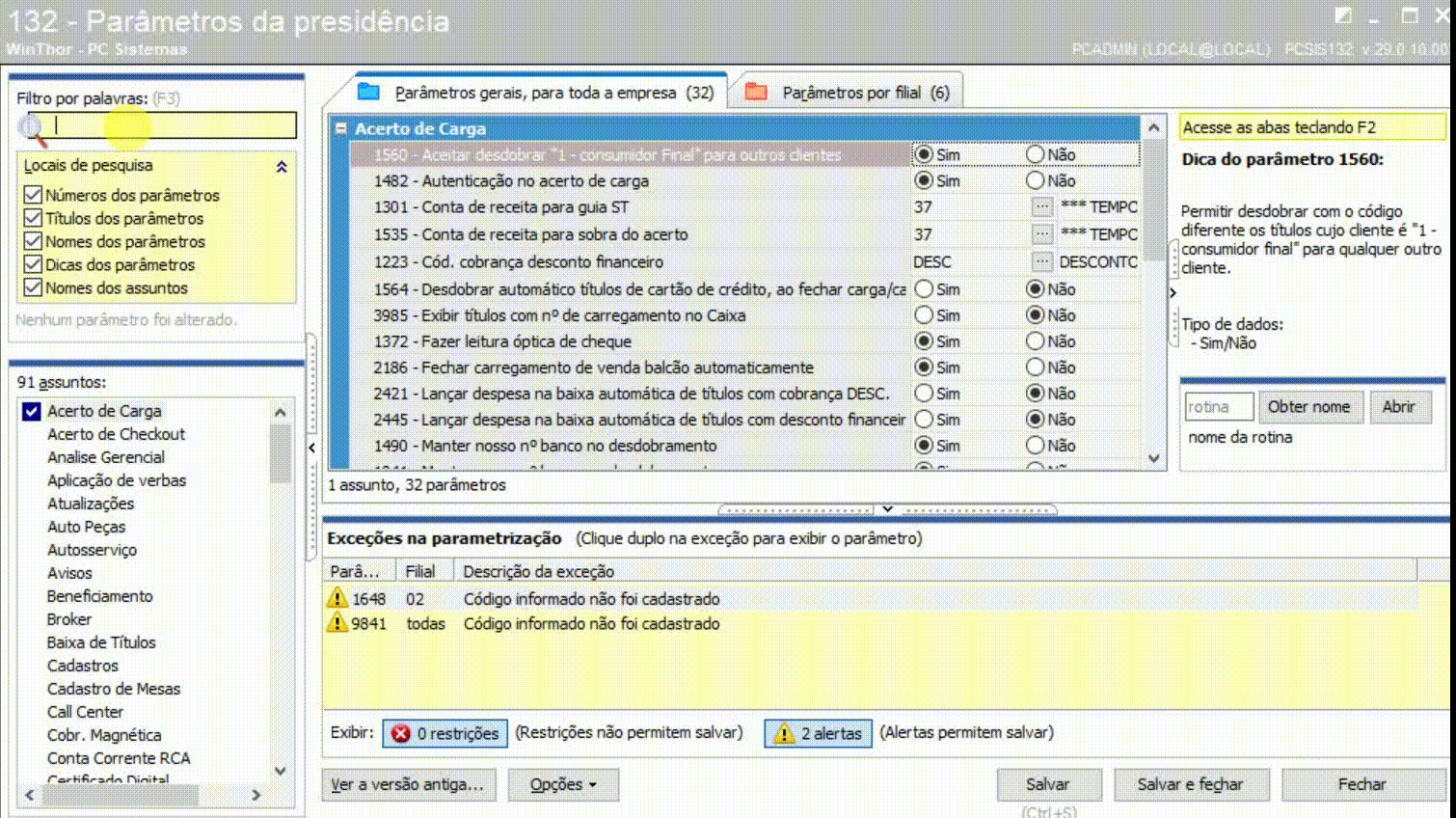Click the warning icon for exception 1648

[x=337, y=598]
